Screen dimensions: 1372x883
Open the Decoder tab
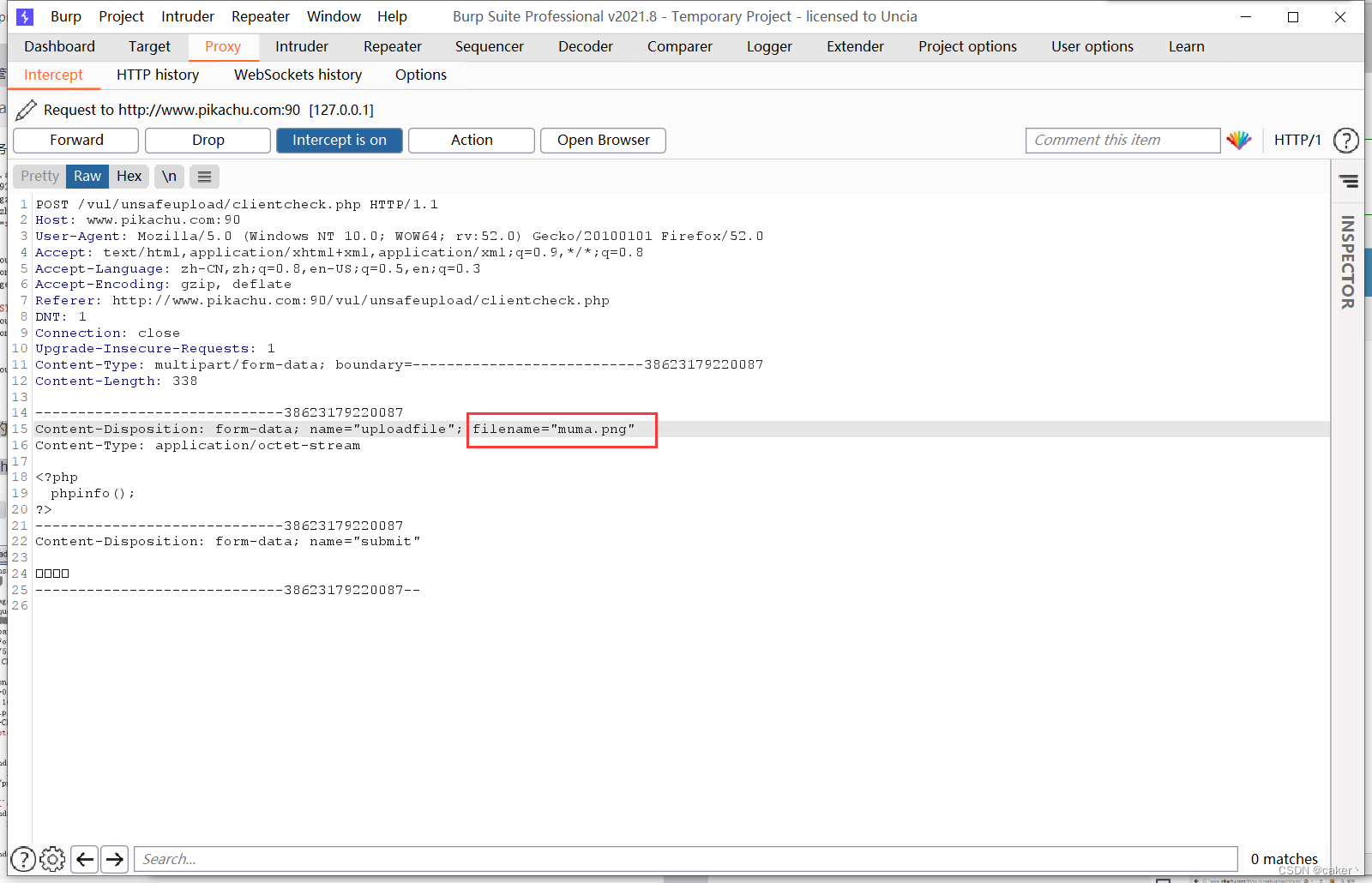tap(586, 46)
